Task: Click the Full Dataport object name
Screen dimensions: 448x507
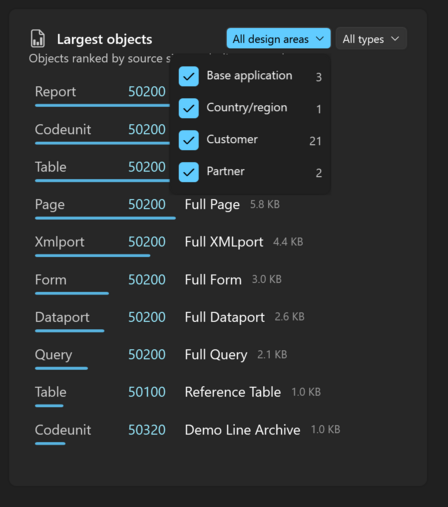Action: click(x=225, y=317)
